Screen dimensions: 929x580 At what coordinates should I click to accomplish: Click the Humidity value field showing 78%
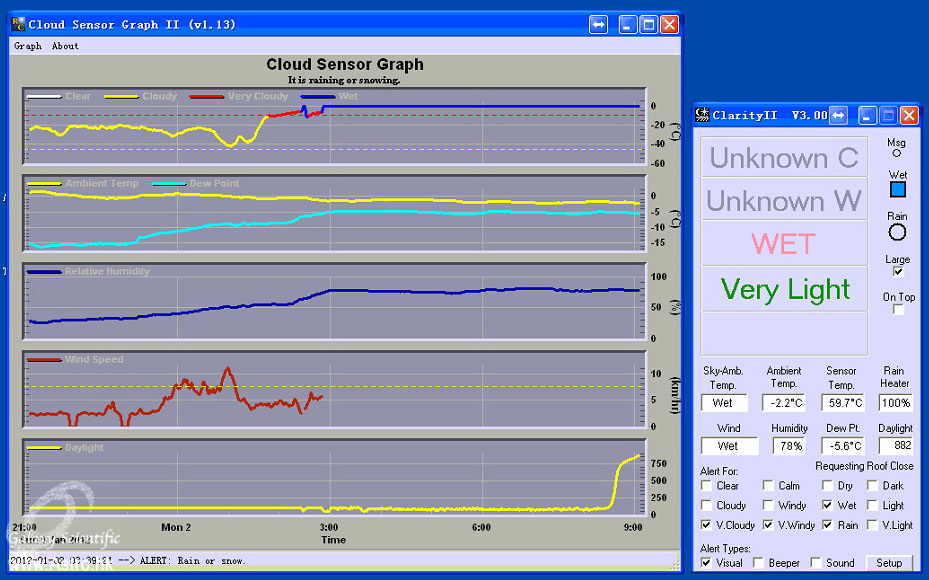coord(789,446)
